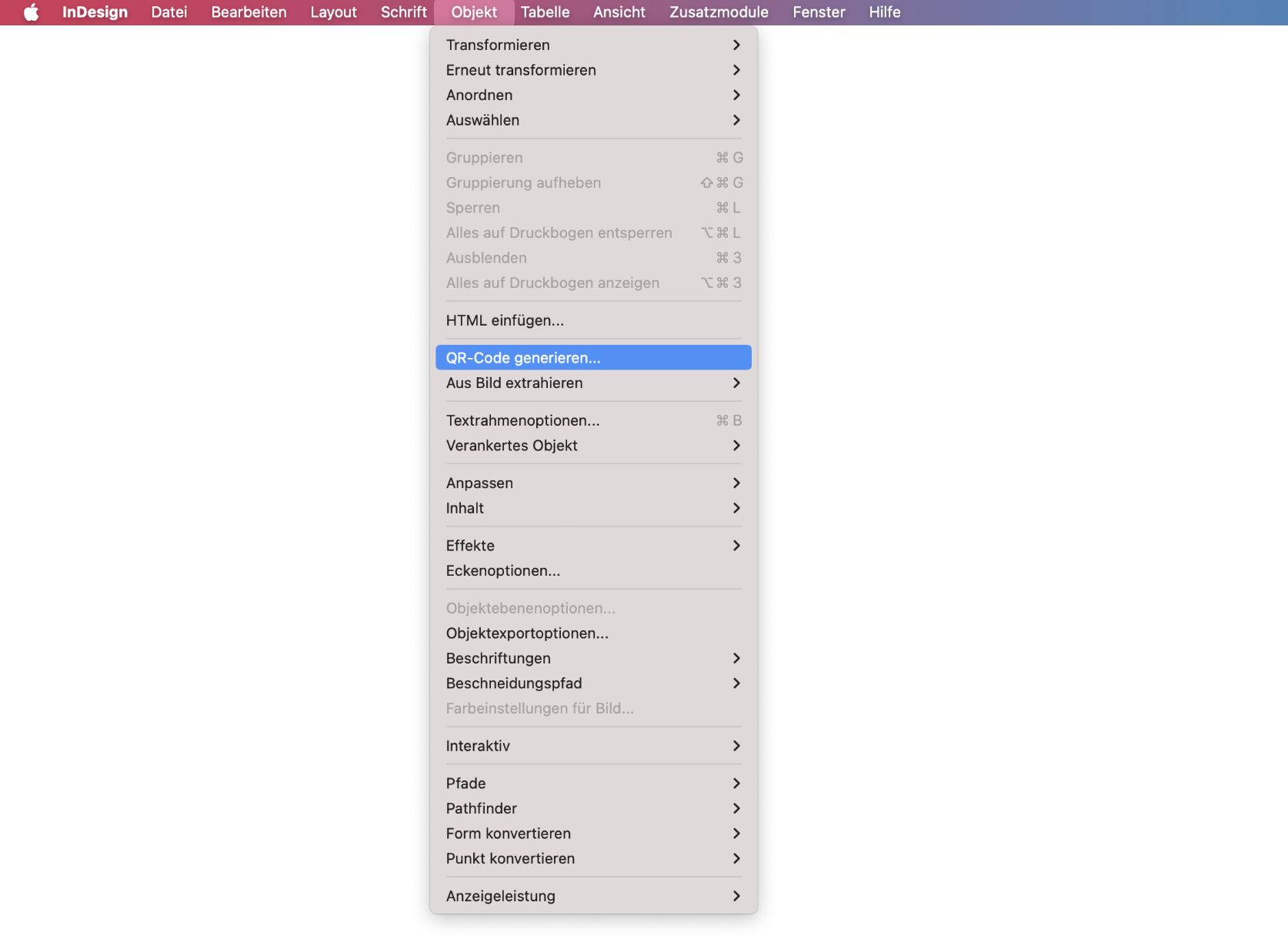Screen dimensions: 1288x939
Task: Open the Ansicht menu
Action: [619, 12]
